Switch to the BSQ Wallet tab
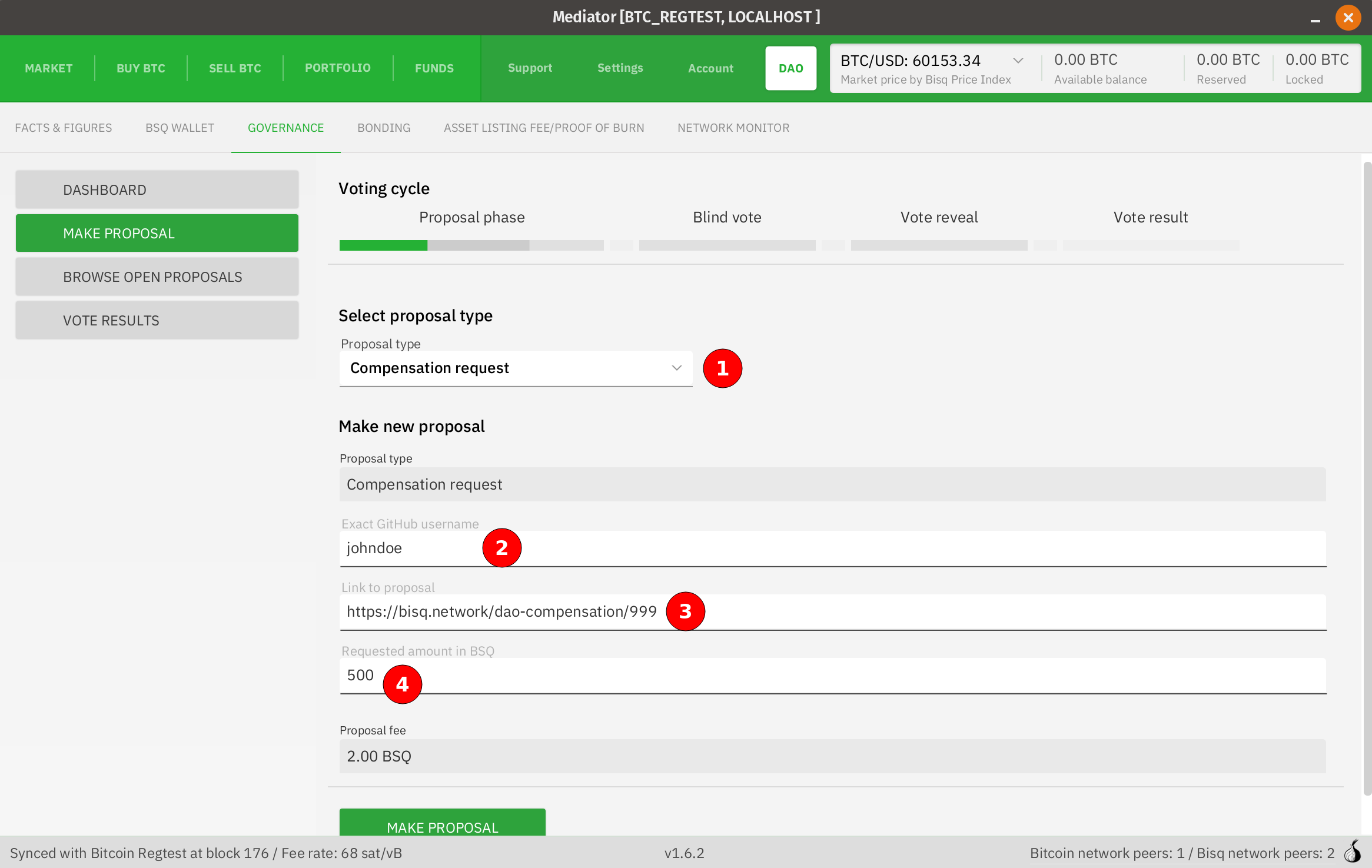 pyautogui.click(x=180, y=128)
